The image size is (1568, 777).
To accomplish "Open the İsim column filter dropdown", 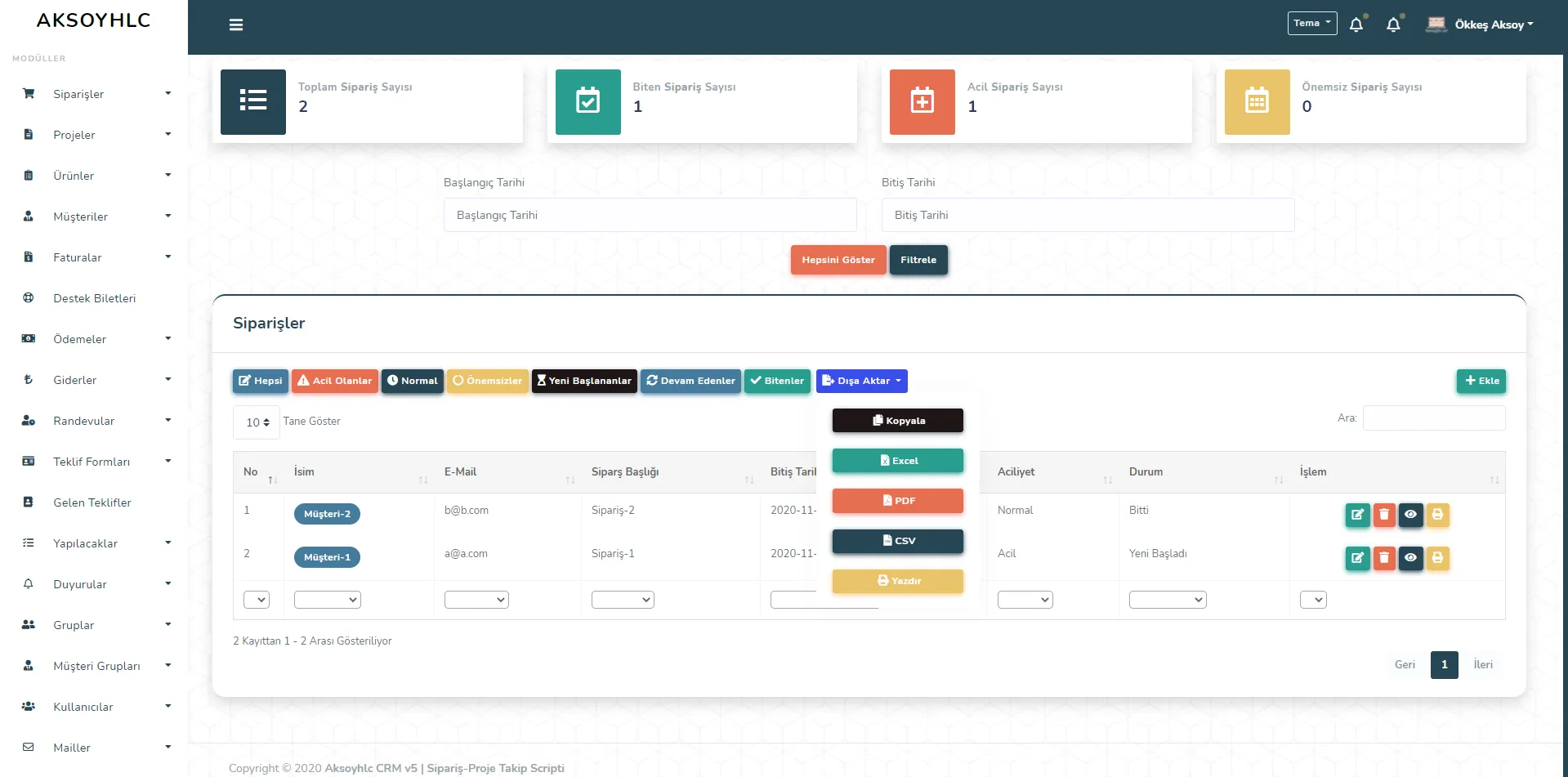I will click(327, 600).
